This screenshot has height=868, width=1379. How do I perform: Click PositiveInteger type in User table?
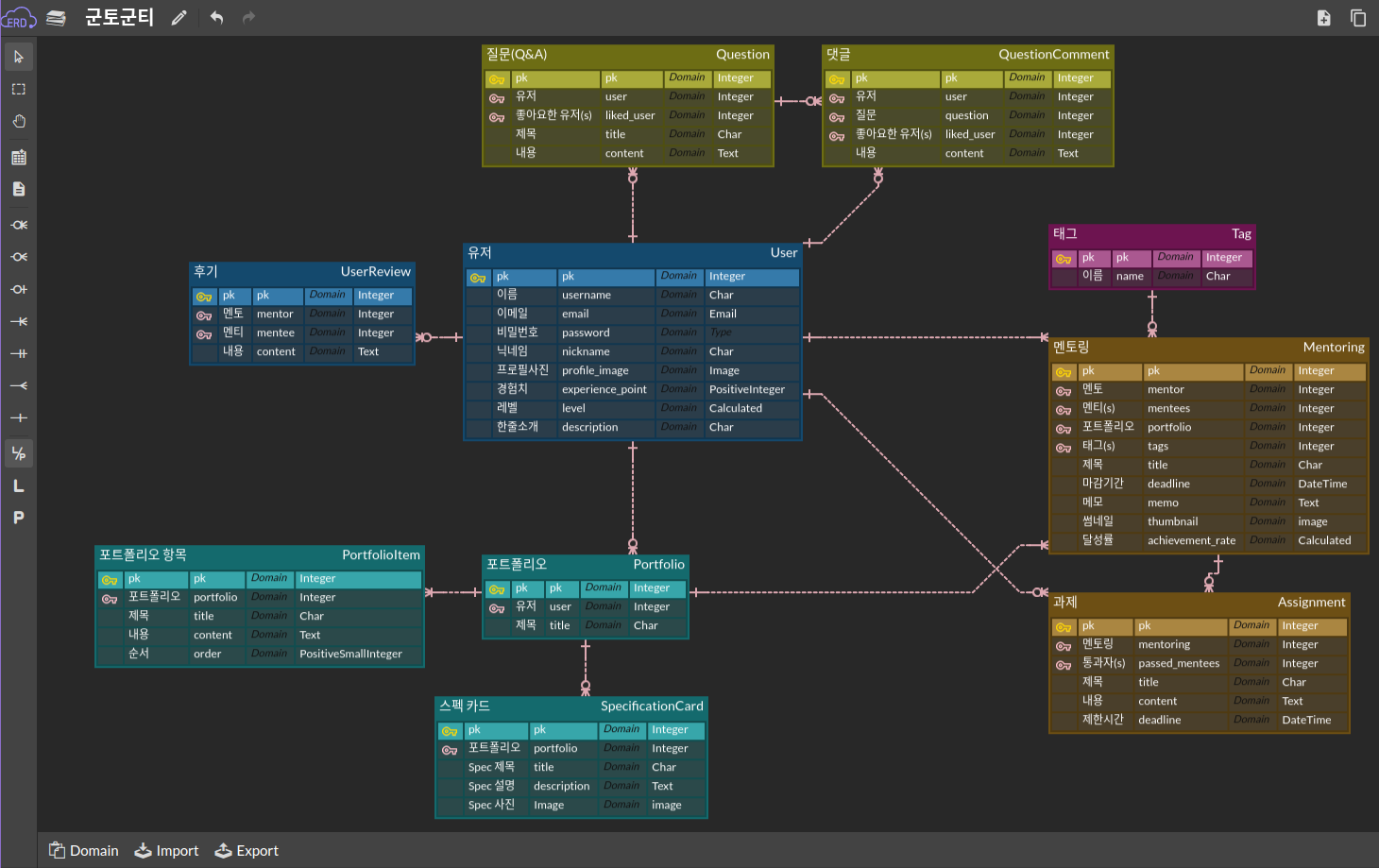click(x=747, y=390)
